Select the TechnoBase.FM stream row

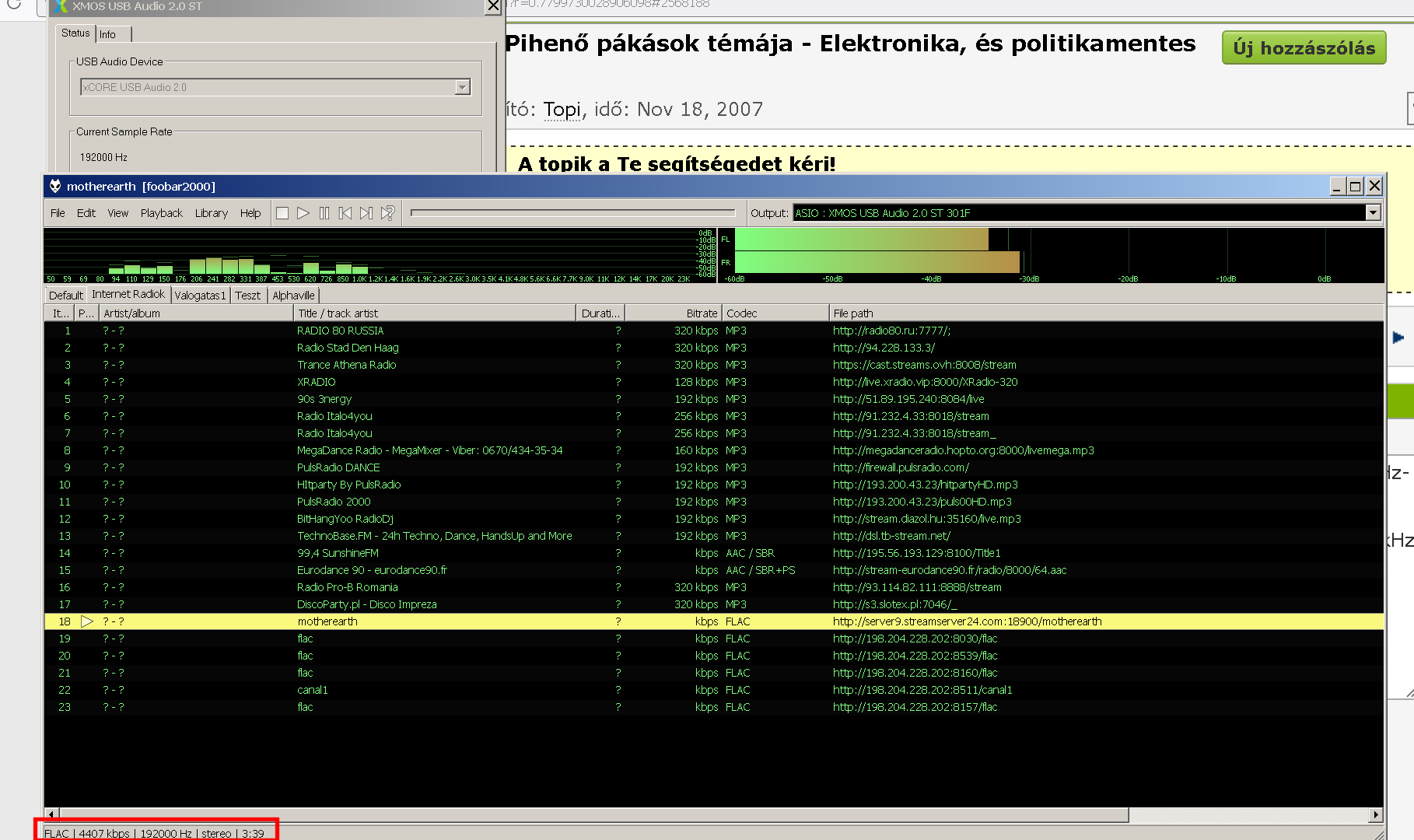coord(713,536)
